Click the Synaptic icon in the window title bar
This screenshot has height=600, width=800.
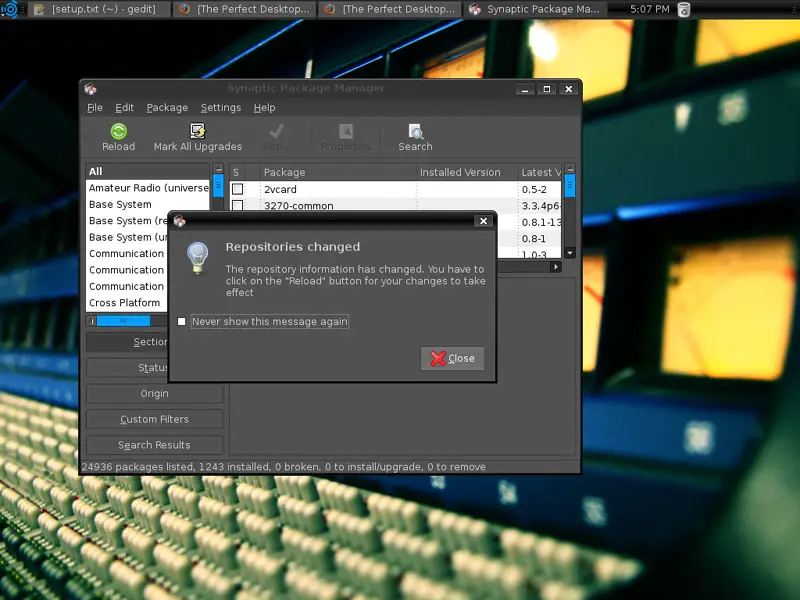[x=91, y=89]
